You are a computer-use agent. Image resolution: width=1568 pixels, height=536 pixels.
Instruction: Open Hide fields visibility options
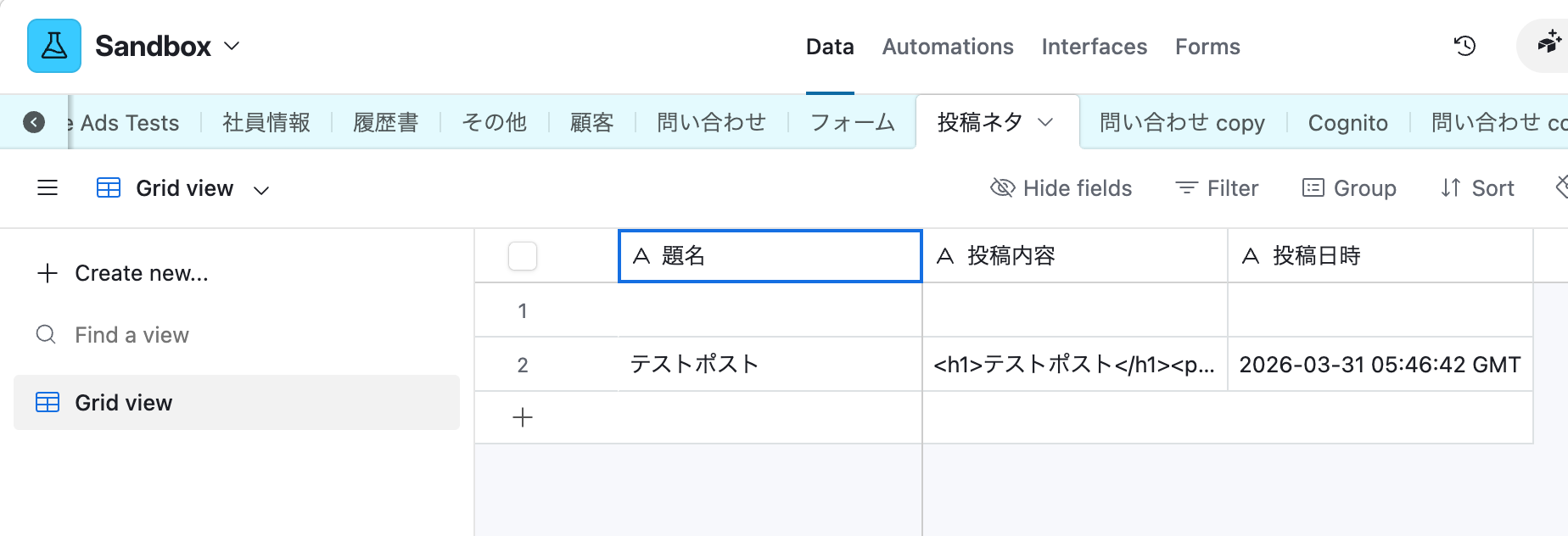[1061, 188]
